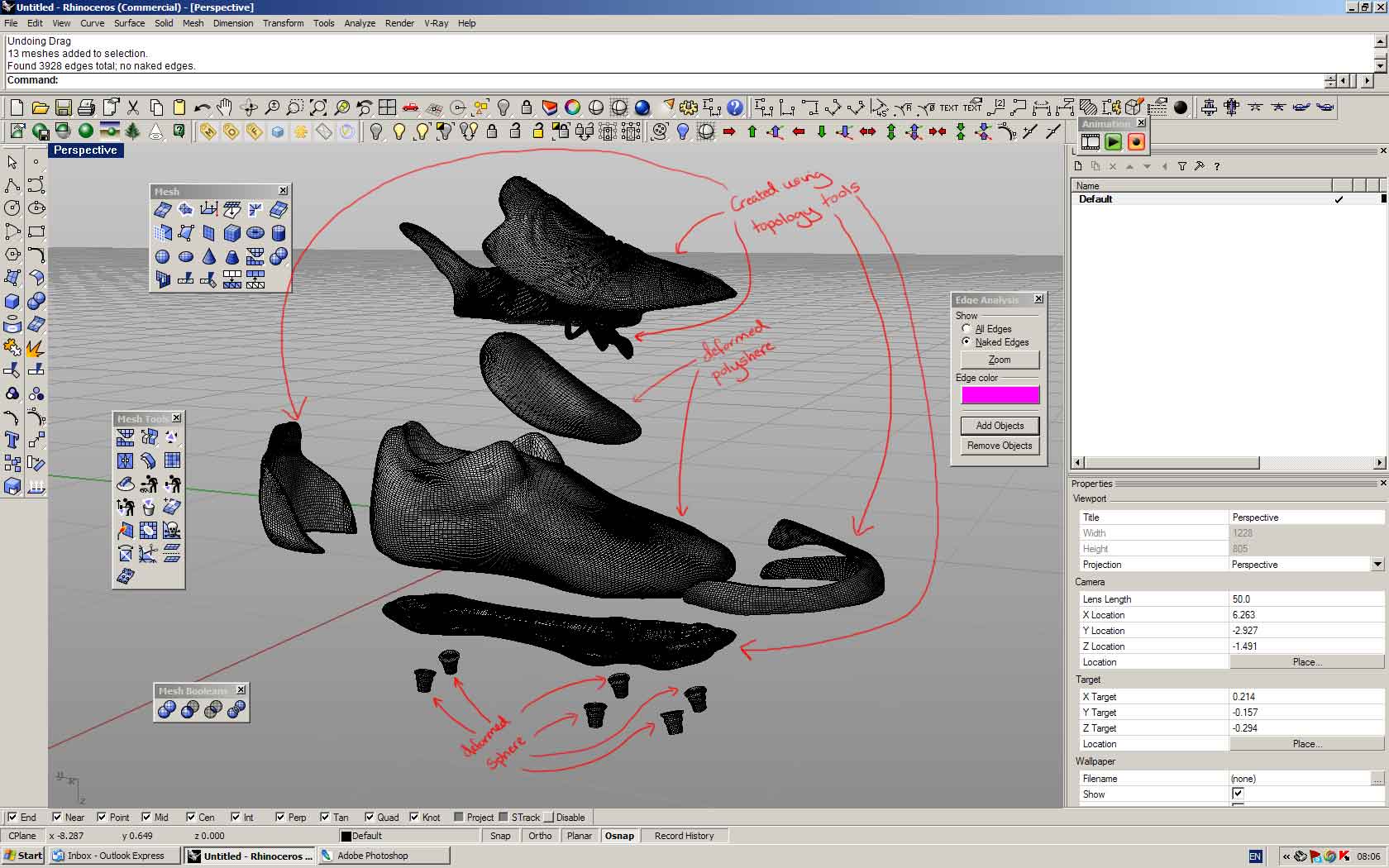Click the Mesh Cone icon in Mesh toolbar

pyautogui.click(x=209, y=256)
